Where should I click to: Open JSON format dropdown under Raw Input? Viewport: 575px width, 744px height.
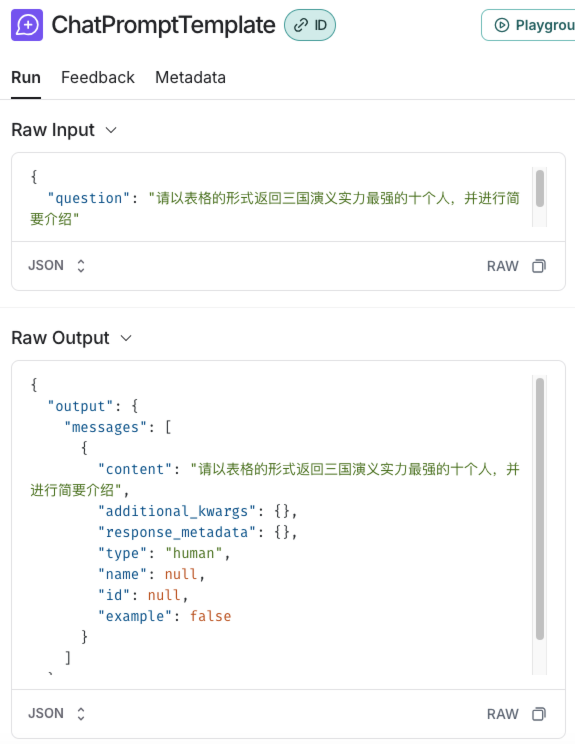[56, 265]
